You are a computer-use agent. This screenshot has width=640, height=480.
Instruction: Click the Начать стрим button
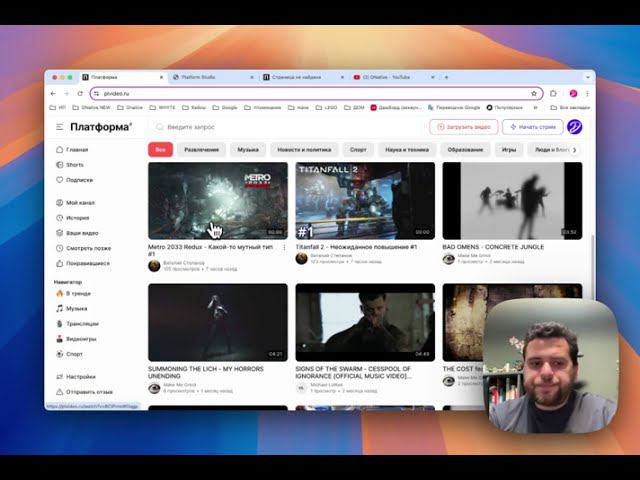(533, 127)
